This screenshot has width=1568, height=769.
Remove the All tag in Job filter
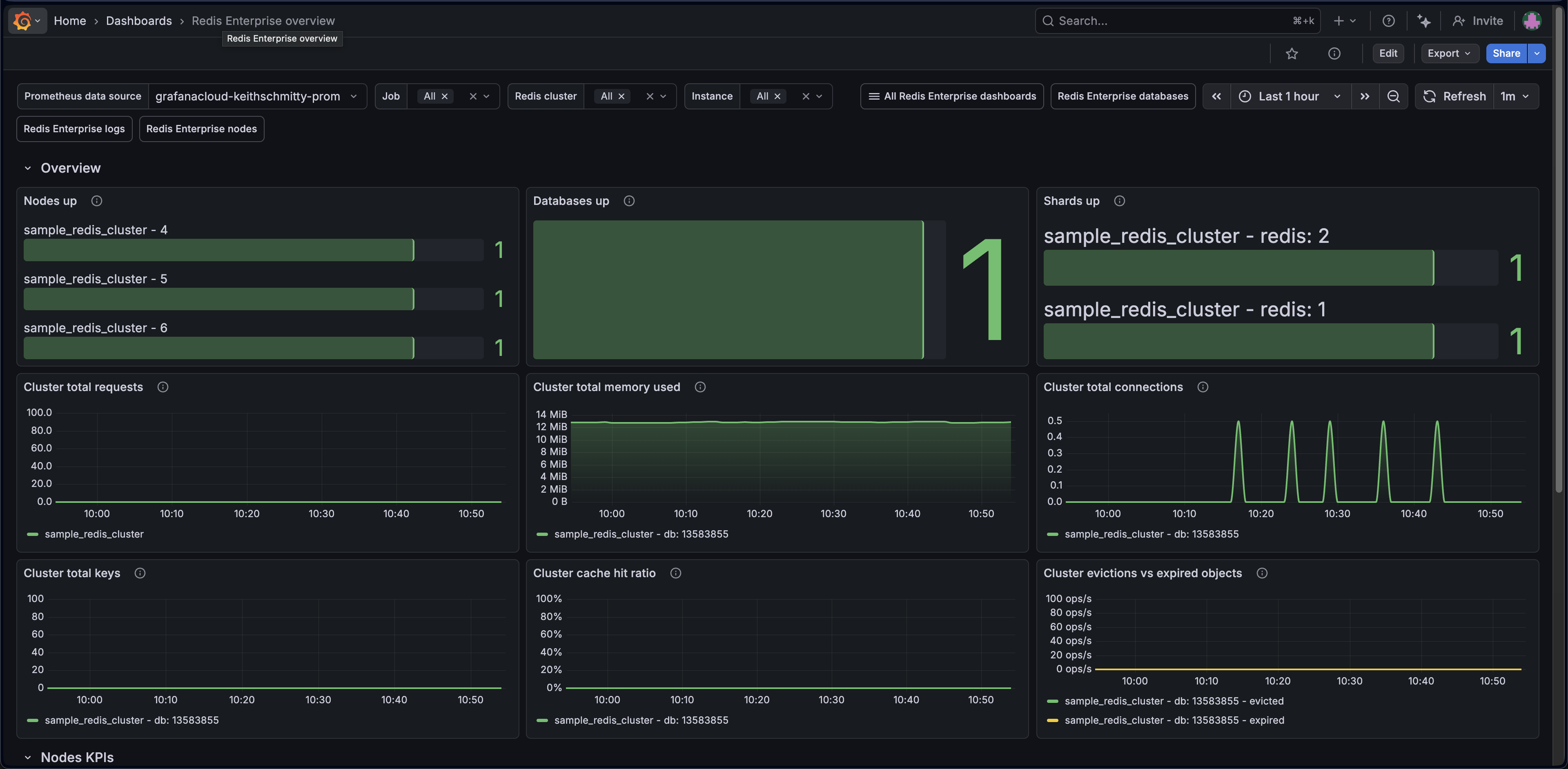[444, 96]
